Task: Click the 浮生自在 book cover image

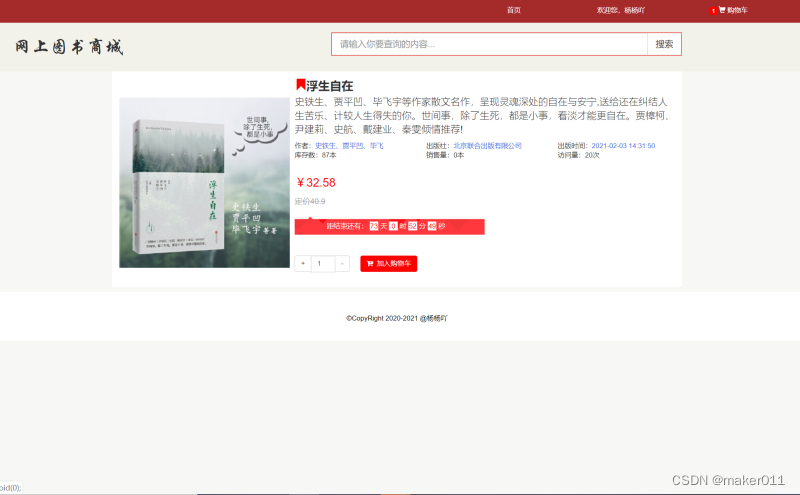Action: tap(204, 182)
